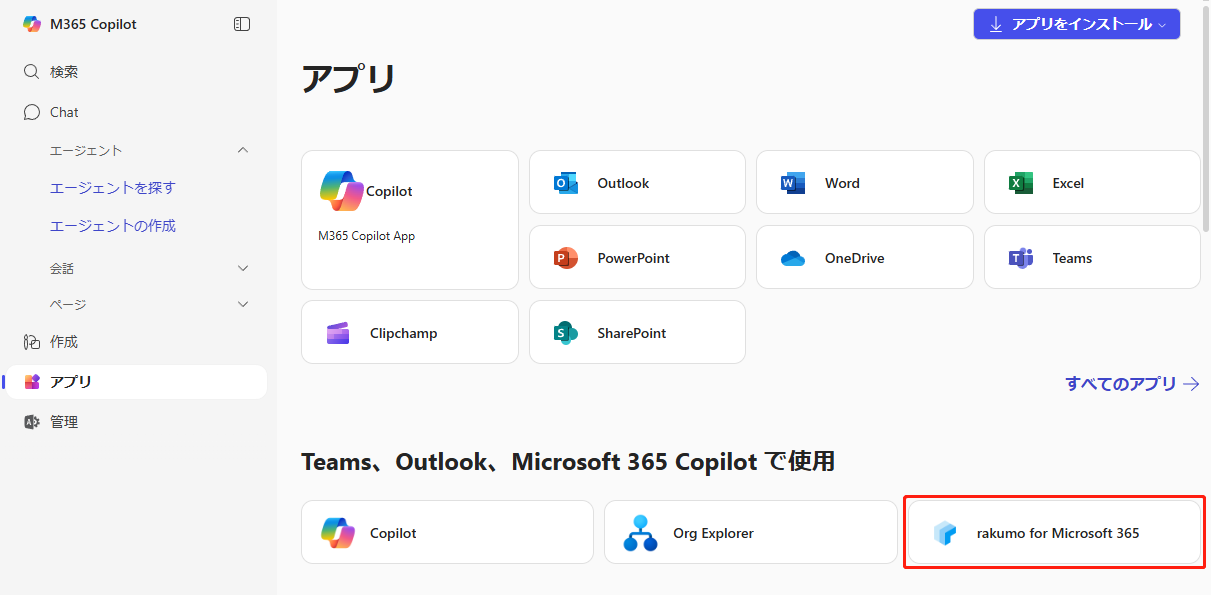Click the Org Explorer icon
Screen dimensions: 1211x595
click(x=640, y=533)
